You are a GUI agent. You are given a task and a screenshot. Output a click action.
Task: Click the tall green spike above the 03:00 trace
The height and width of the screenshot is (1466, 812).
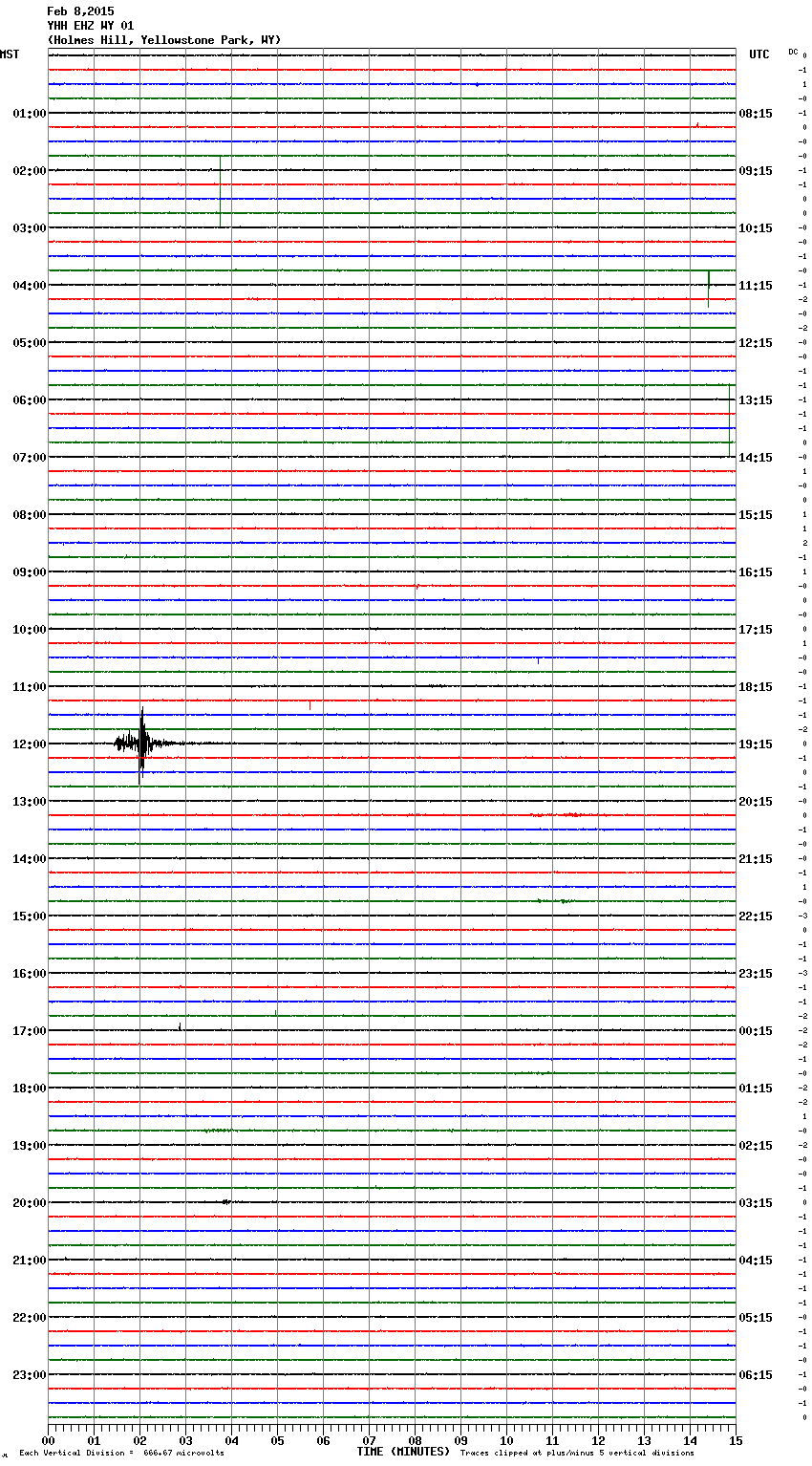coord(221,191)
